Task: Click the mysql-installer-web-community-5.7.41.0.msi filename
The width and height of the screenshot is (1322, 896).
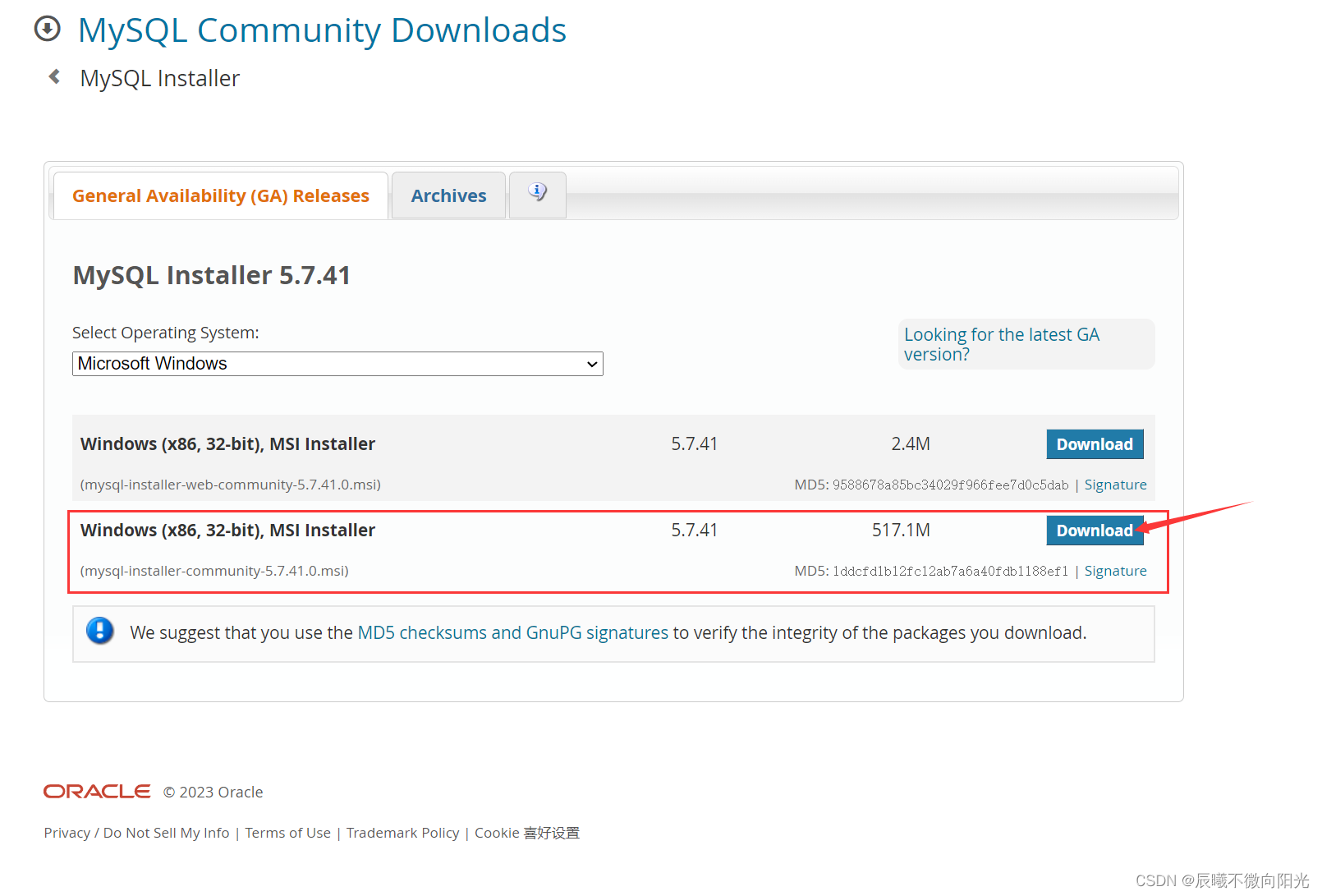Action: point(231,485)
